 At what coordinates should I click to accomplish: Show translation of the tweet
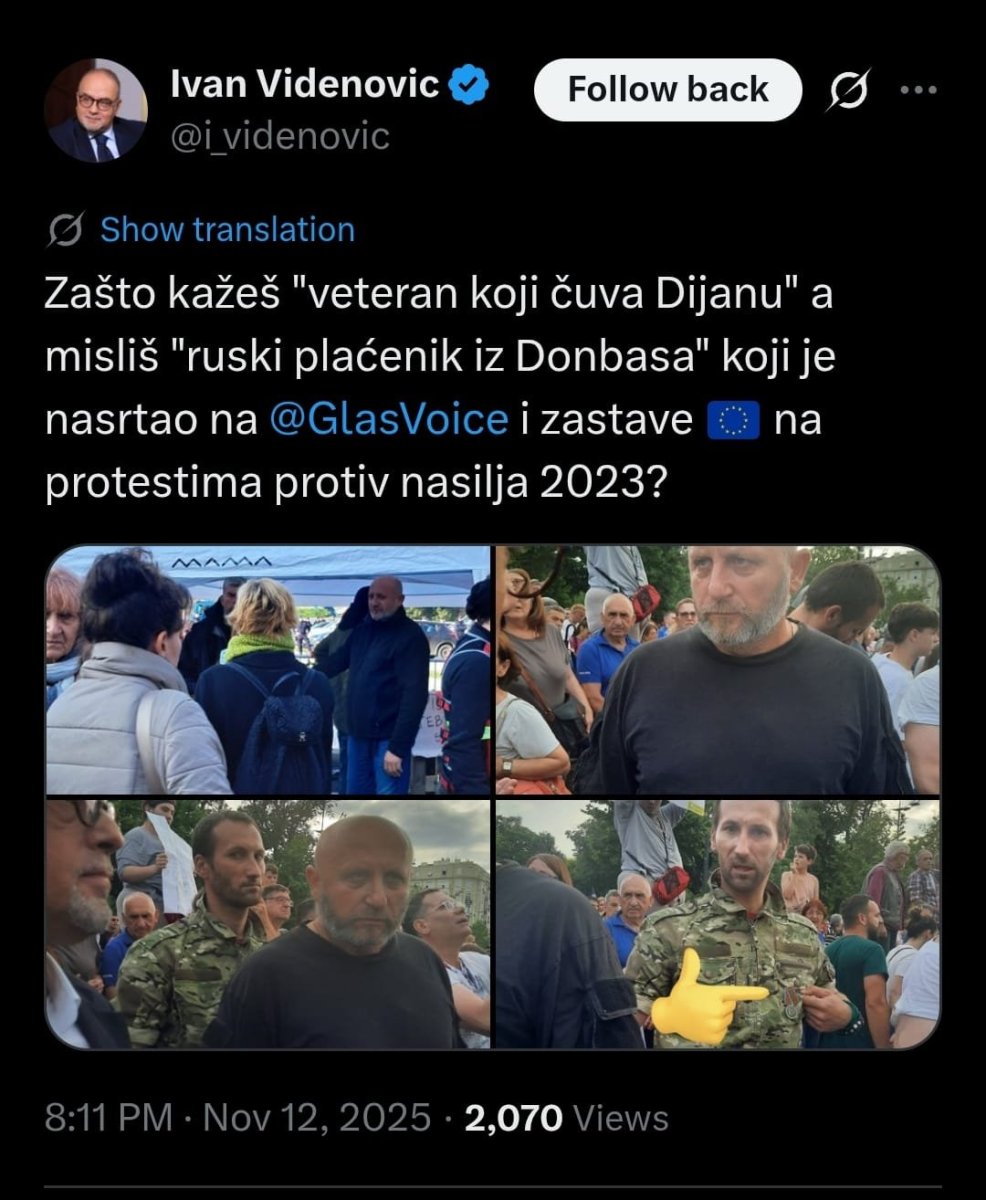228,230
